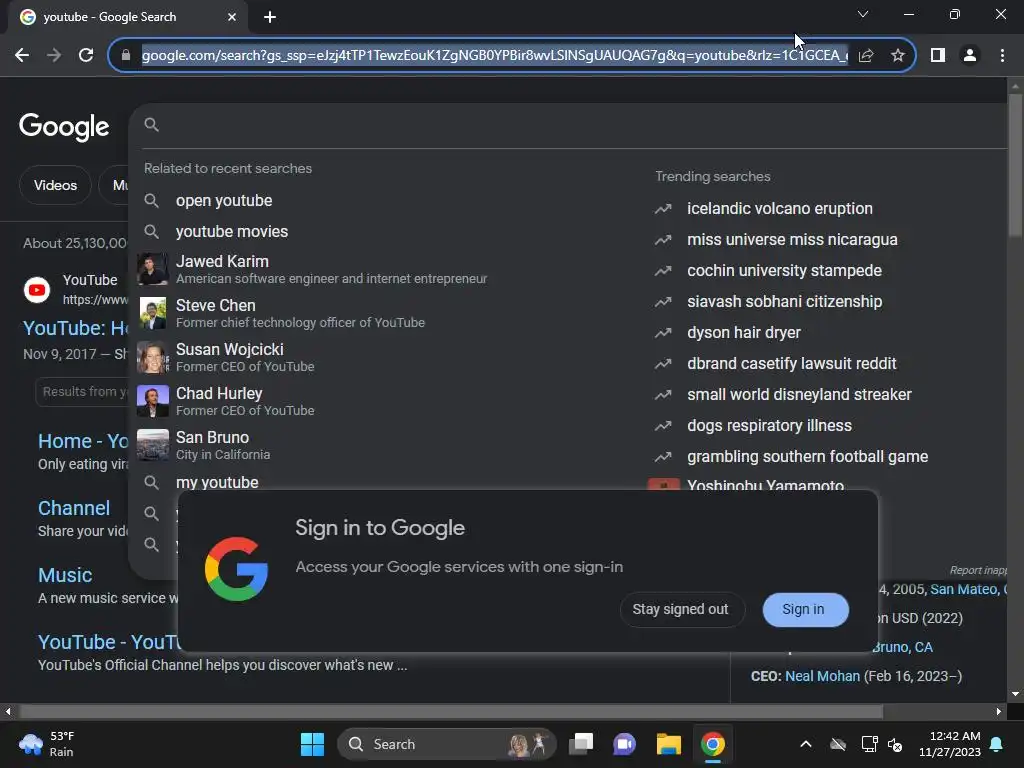The image size is (1024, 768).
Task: Choose trending grambling southern football game
Action: (x=807, y=456)
